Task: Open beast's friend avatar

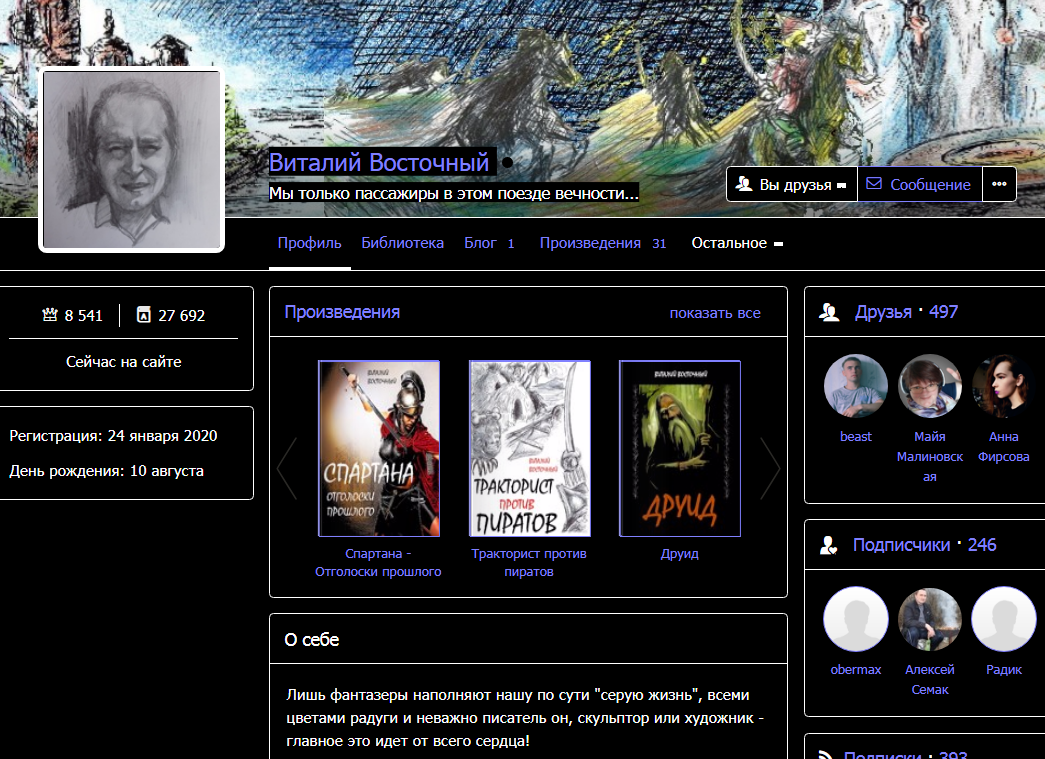Action: click(855, 386)
